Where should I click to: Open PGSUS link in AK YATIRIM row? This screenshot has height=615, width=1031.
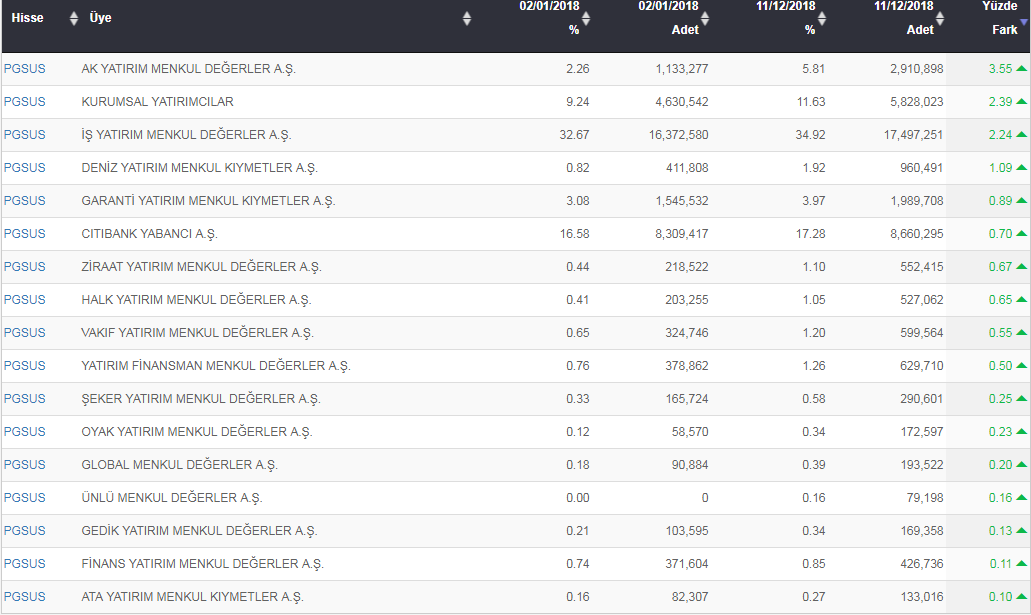24,69
